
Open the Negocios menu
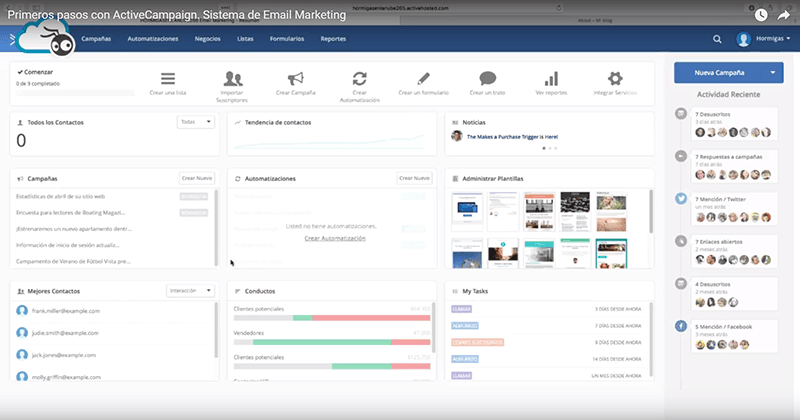(208, 39)
